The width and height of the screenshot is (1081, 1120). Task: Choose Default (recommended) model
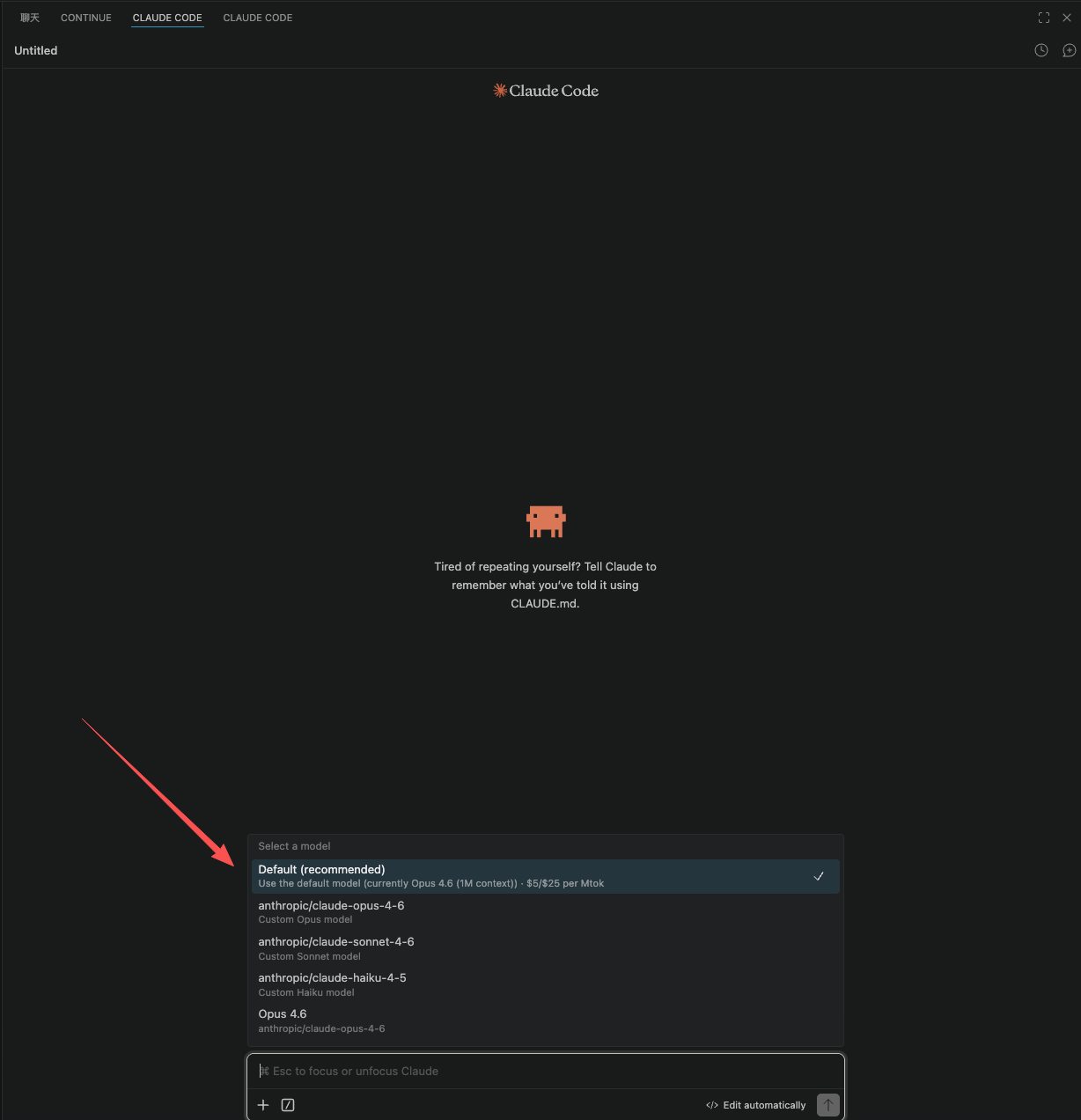[x=546, y=876]
